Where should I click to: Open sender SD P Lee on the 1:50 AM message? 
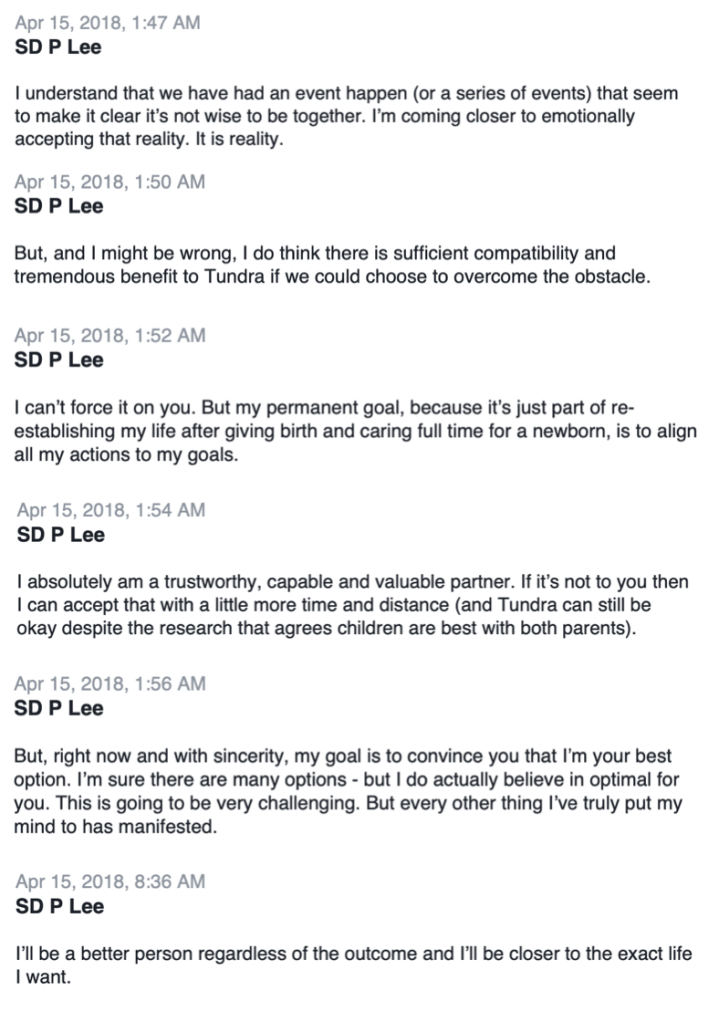58,206
